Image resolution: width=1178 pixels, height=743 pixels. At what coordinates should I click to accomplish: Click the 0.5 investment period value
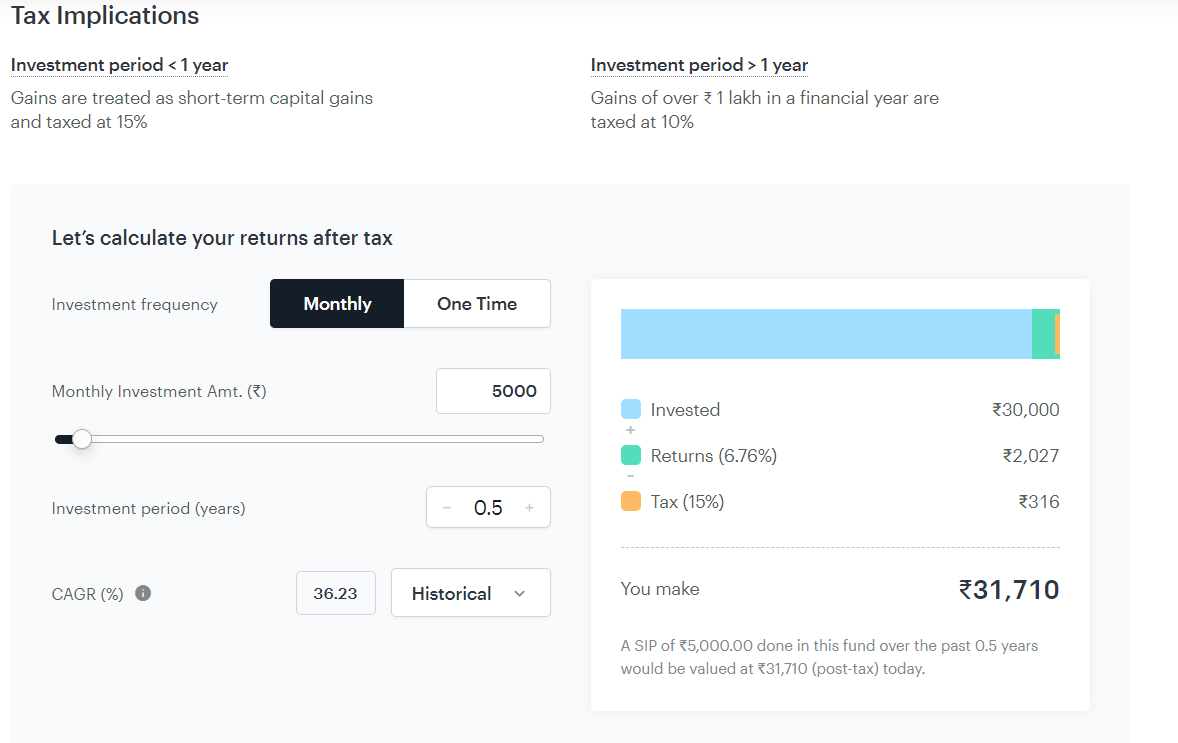488,508
